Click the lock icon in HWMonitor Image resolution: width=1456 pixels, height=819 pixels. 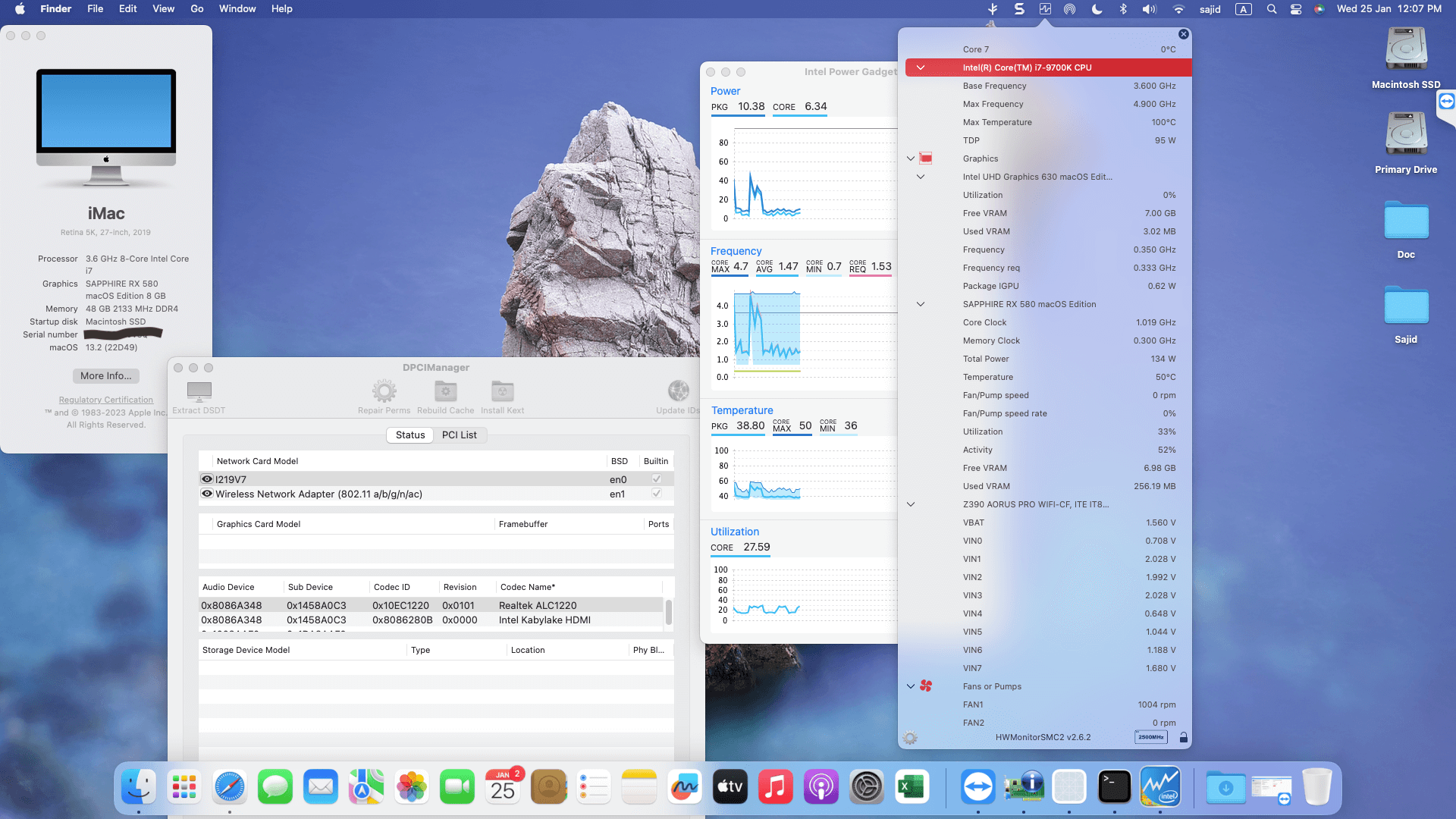coord(1183,737)
